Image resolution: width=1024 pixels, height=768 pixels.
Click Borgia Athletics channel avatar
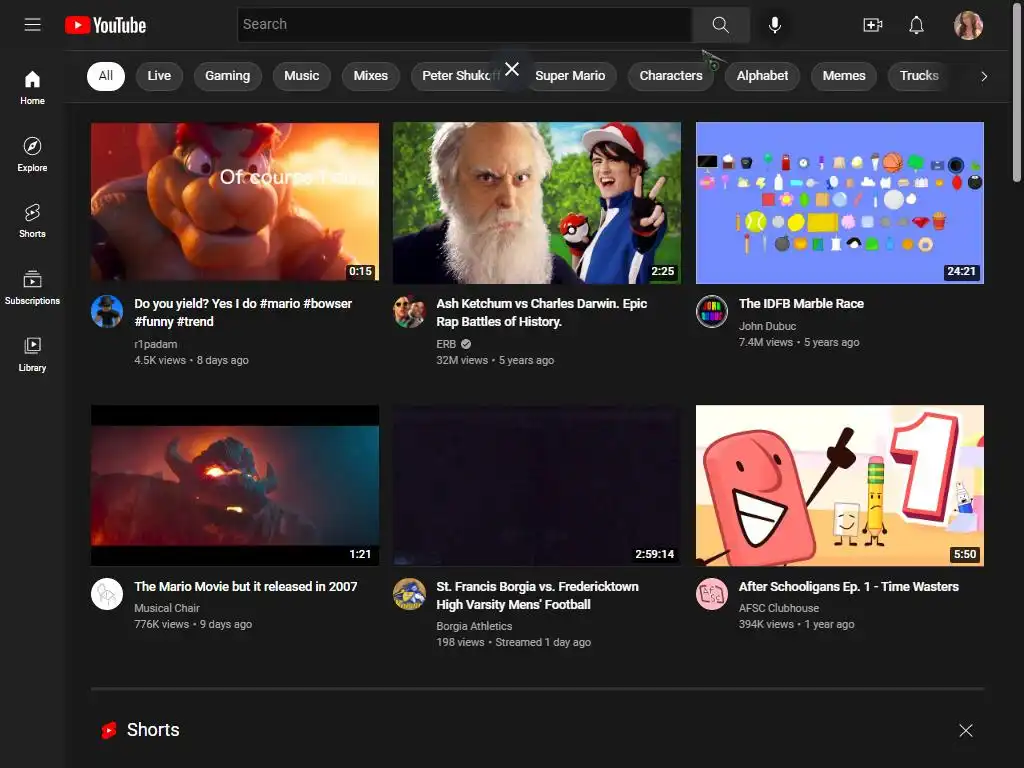[x=409, y=594]
